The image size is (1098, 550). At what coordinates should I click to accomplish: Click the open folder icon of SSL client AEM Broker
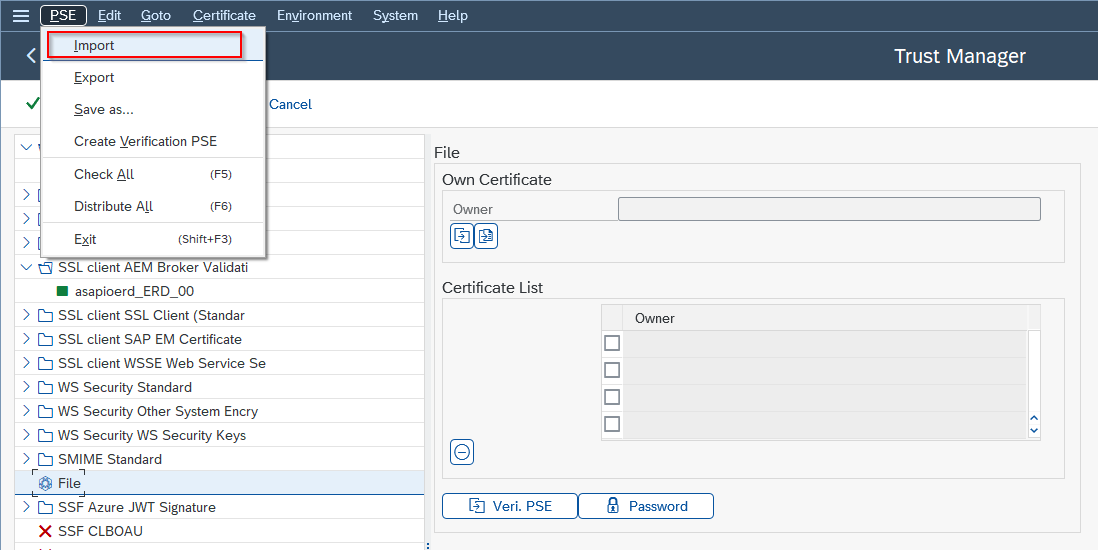(x=46, y=268)
